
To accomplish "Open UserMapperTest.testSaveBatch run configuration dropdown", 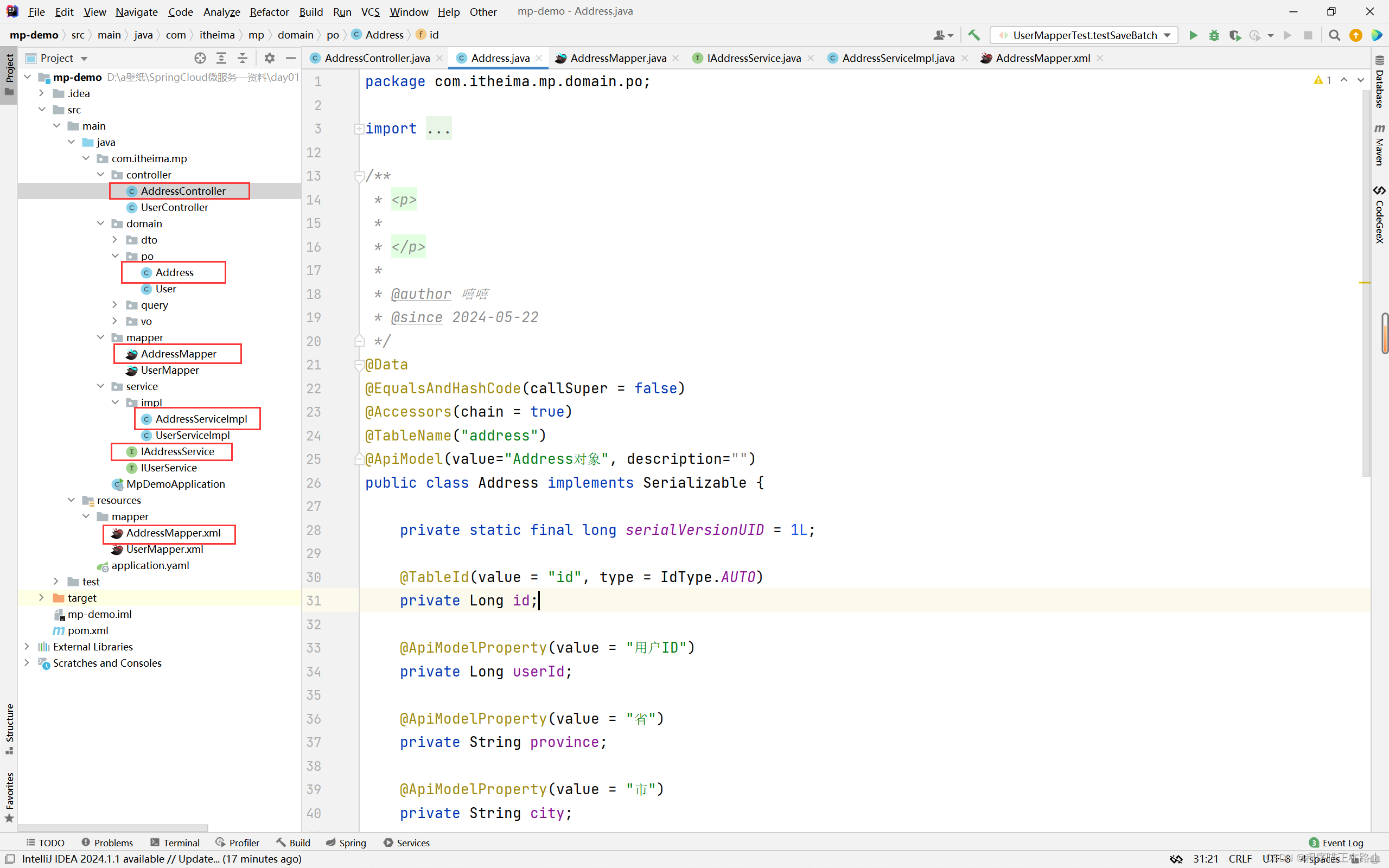I will (x=1084, y=36).
